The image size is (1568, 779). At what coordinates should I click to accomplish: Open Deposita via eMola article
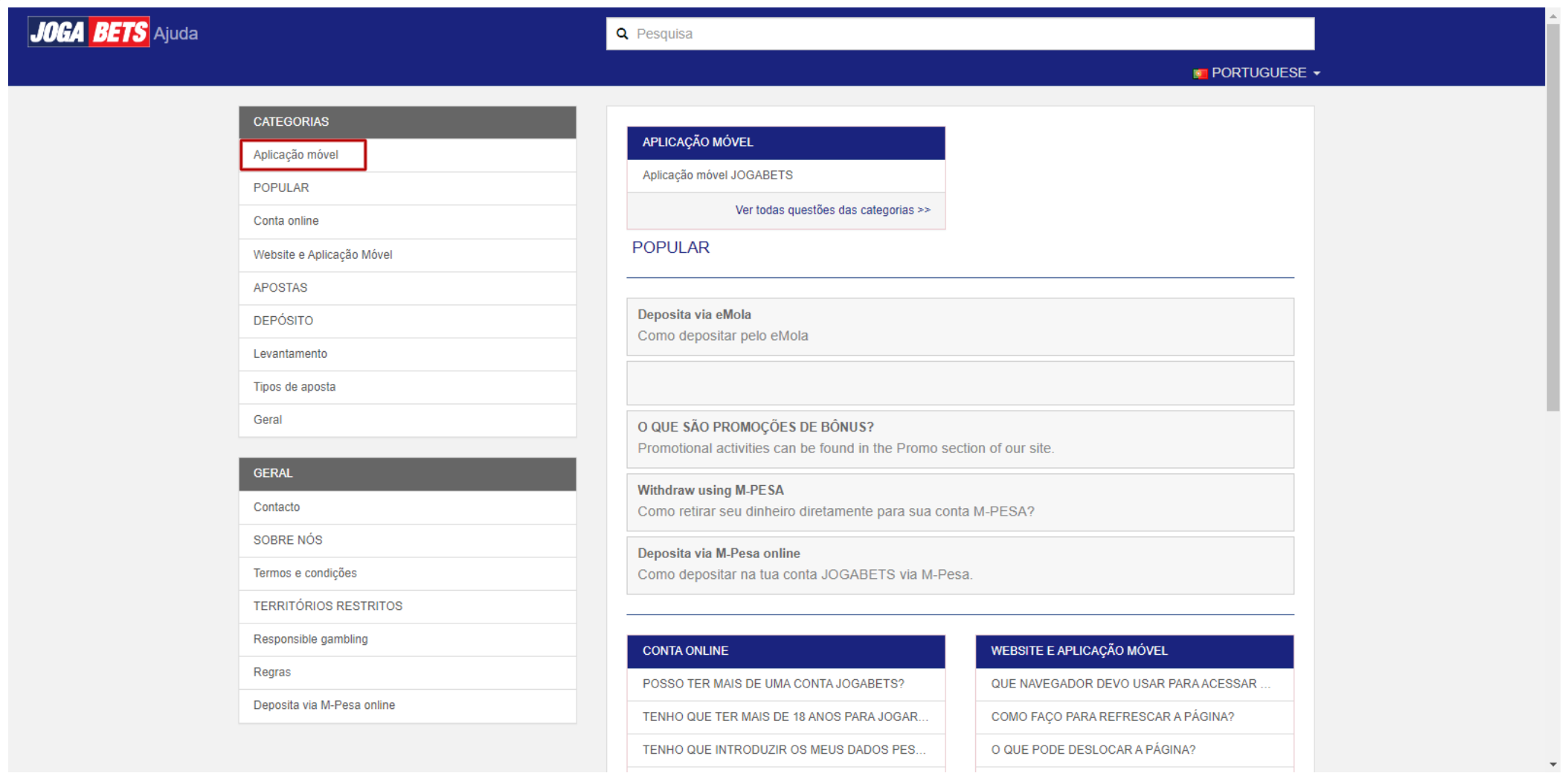(960, 327)
